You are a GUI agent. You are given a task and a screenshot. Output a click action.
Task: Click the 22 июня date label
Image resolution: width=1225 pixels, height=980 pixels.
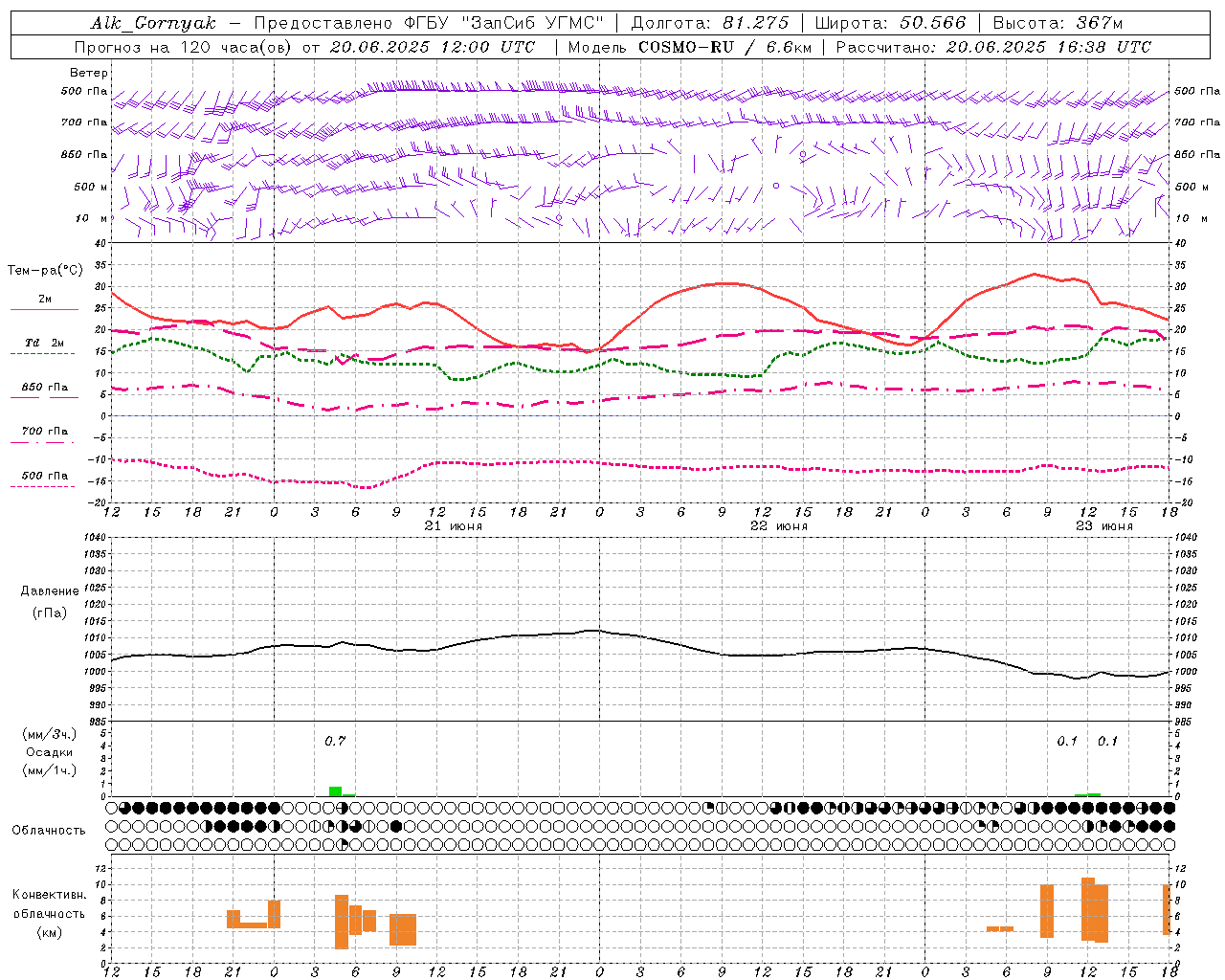point(779,526)
